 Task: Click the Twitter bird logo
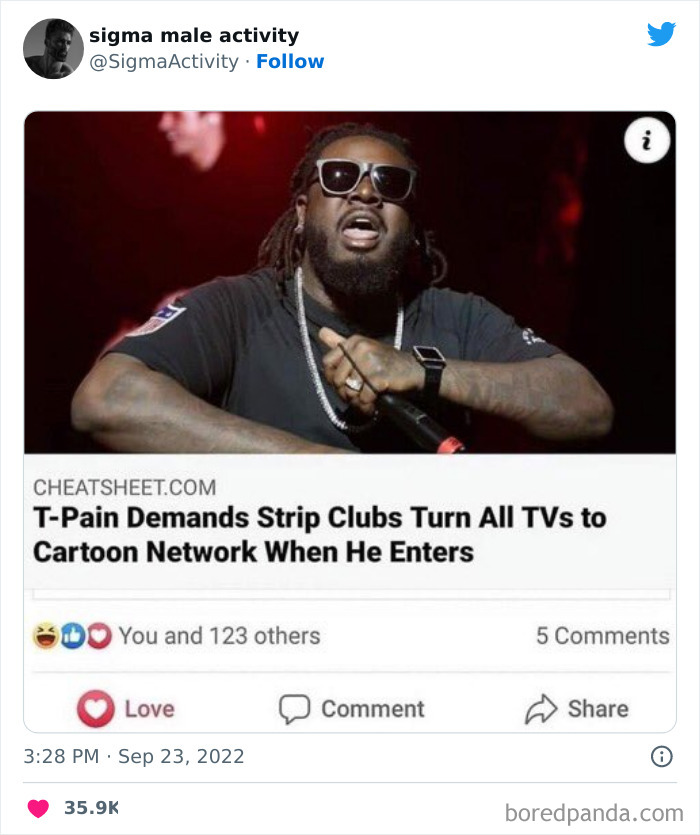point(661,34)
